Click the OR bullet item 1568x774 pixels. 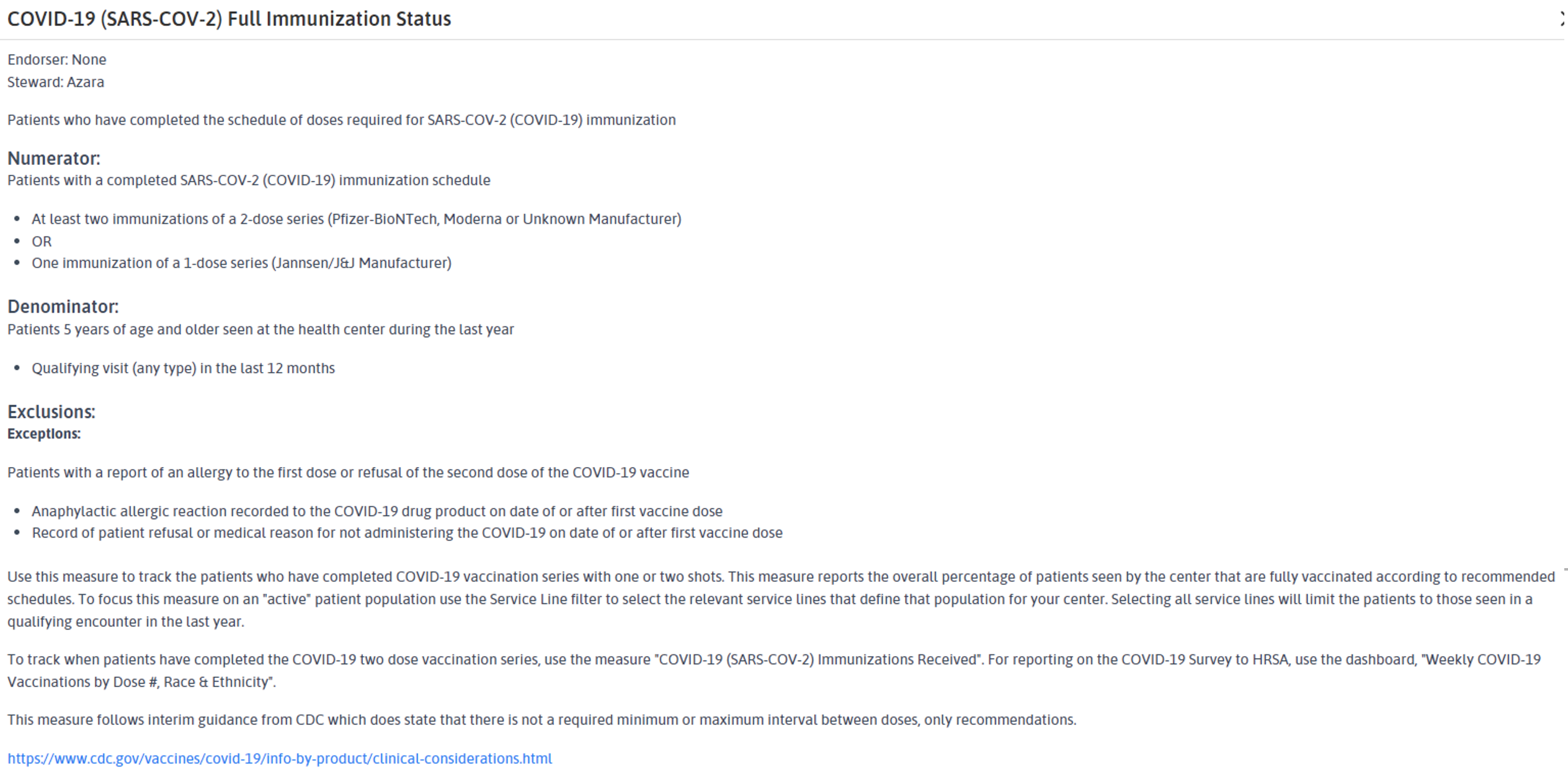42,241
